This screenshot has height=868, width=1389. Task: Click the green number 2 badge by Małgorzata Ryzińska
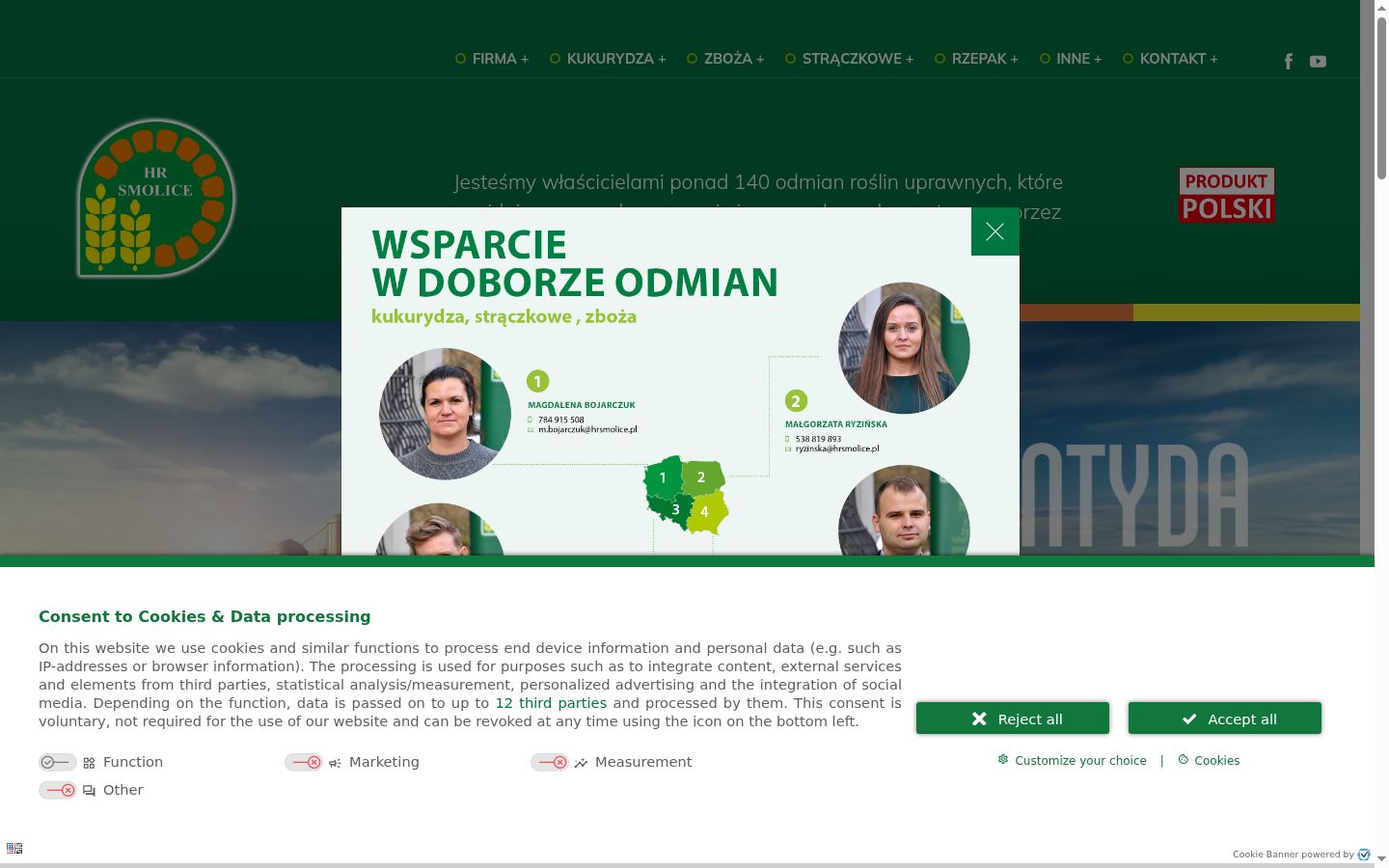click(796, 401)
